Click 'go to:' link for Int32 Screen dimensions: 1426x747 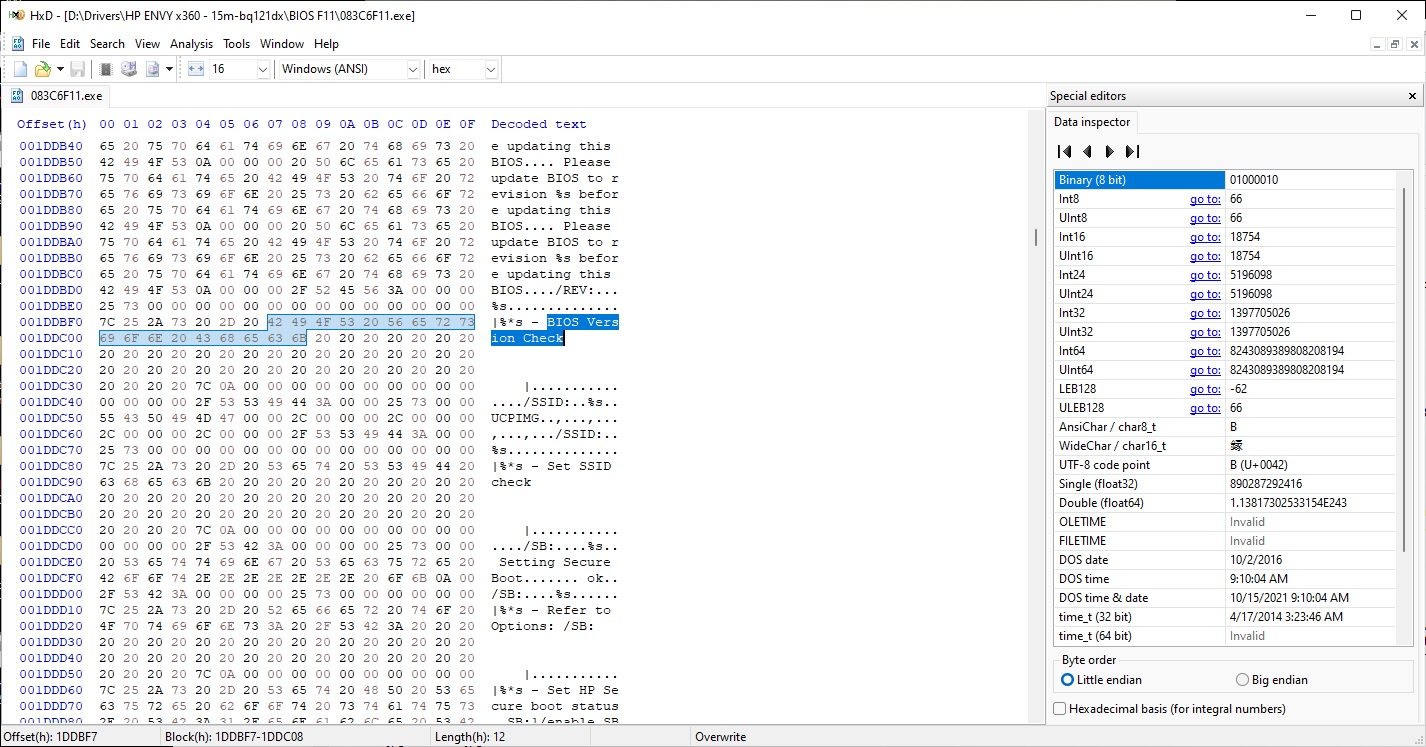pos(1204,313)
